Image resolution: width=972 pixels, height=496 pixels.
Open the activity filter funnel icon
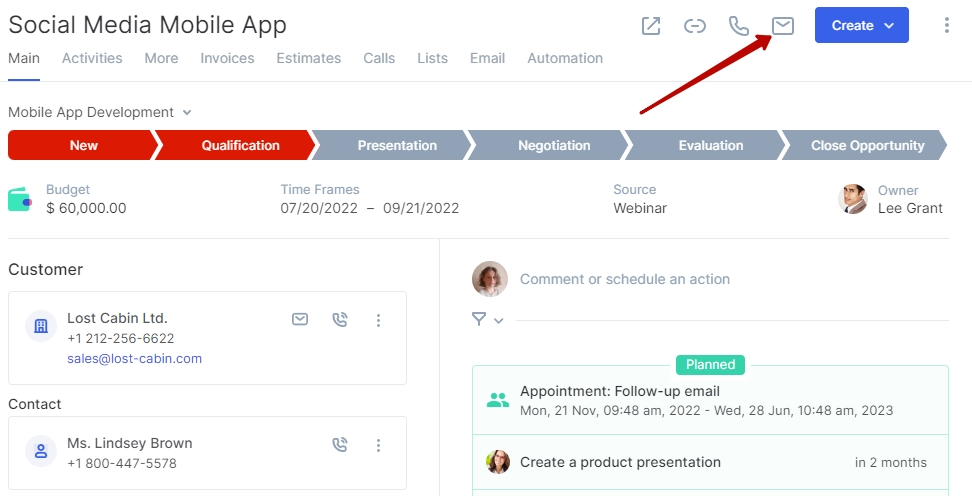pos(479,319)
